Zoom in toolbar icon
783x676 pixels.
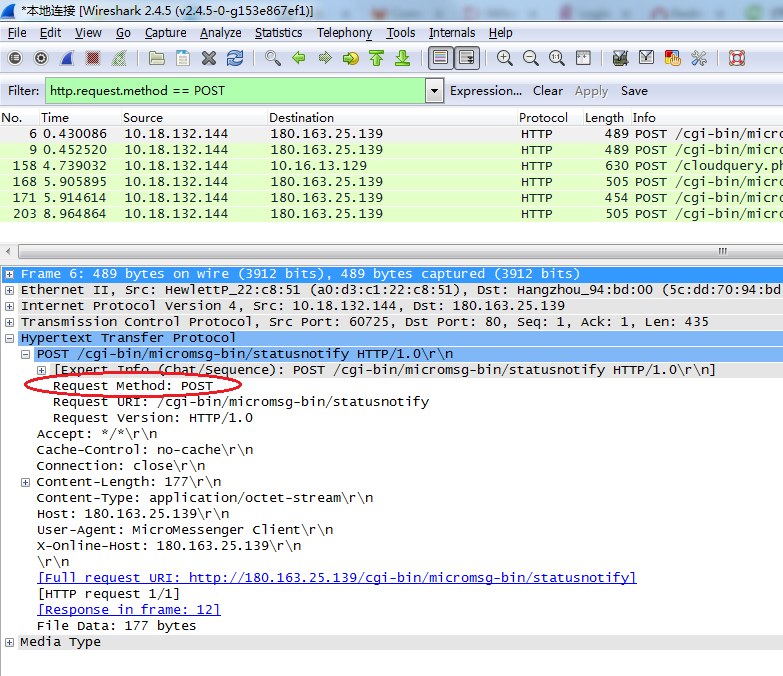pos(504,58)
